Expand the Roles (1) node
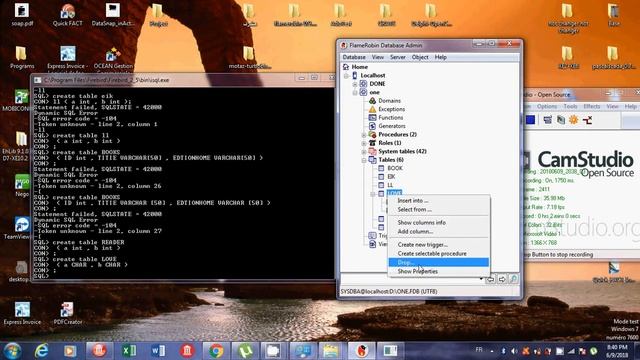Image resolution: width=640 pixels, height=360 pixels. pyautogui.click(x=364, y=143)
